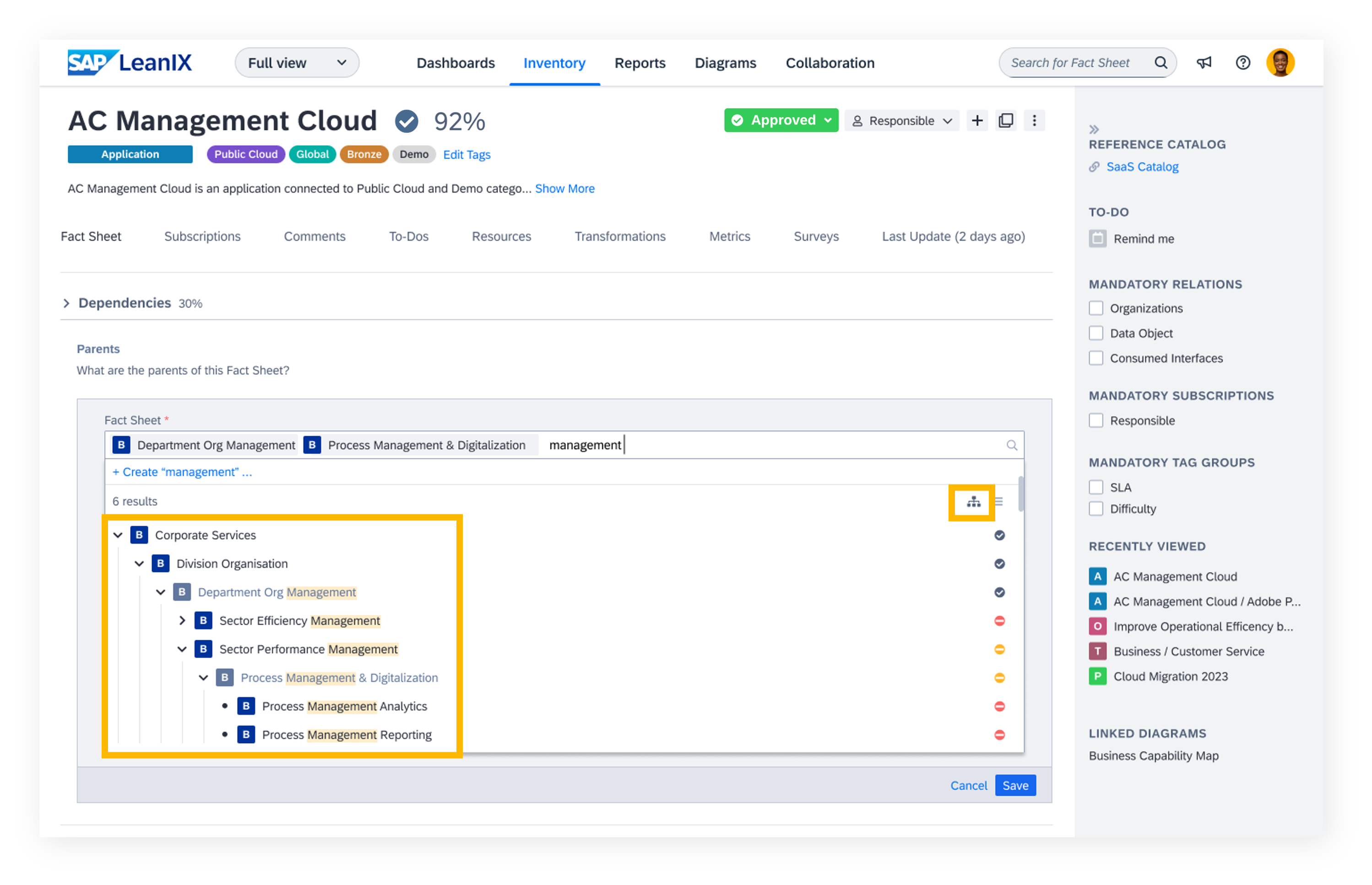Collapse the Sector Performance Management node

click(x=182, y=649)
